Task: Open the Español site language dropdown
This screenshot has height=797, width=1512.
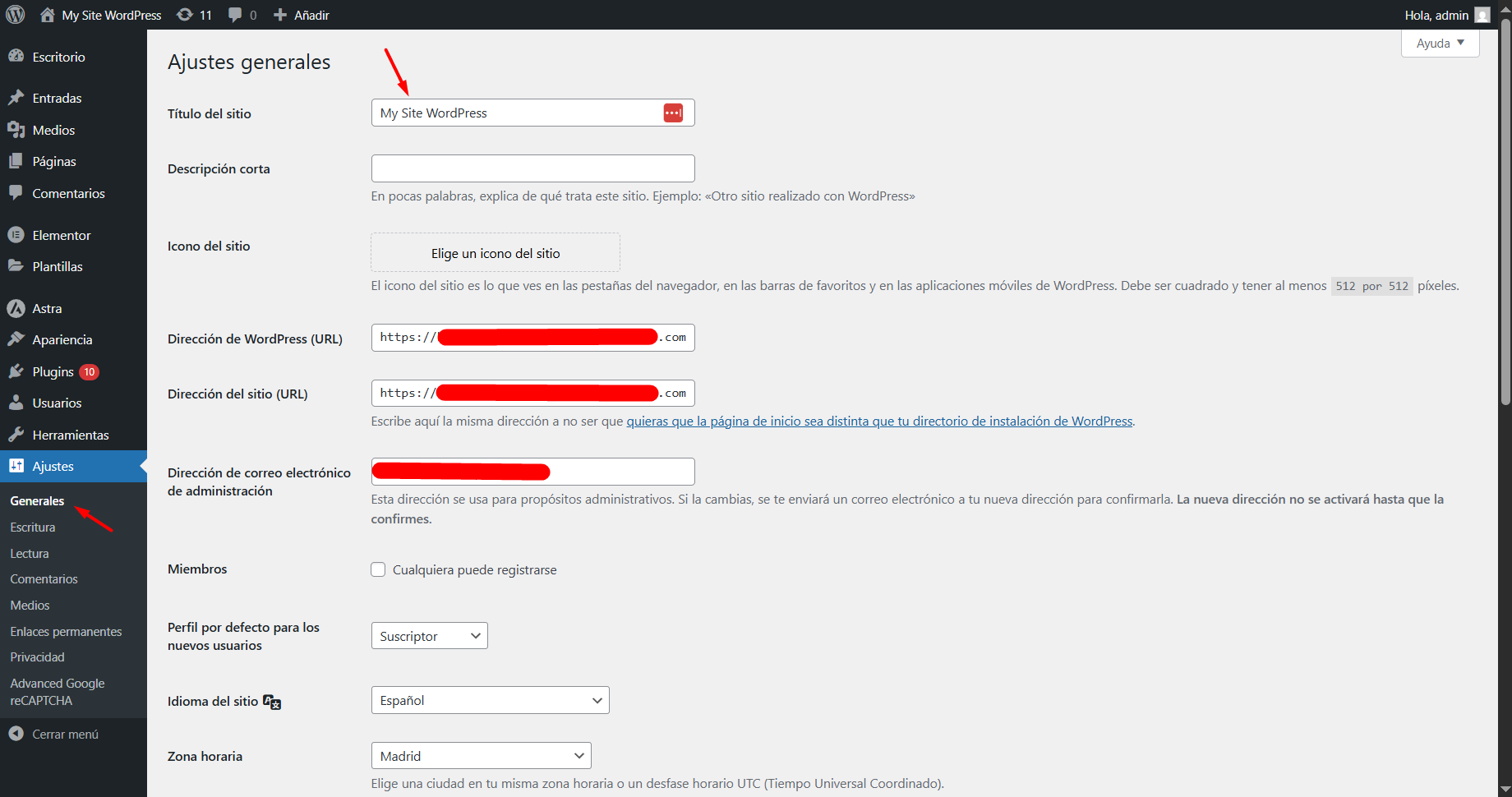Action: pos(491,700)
